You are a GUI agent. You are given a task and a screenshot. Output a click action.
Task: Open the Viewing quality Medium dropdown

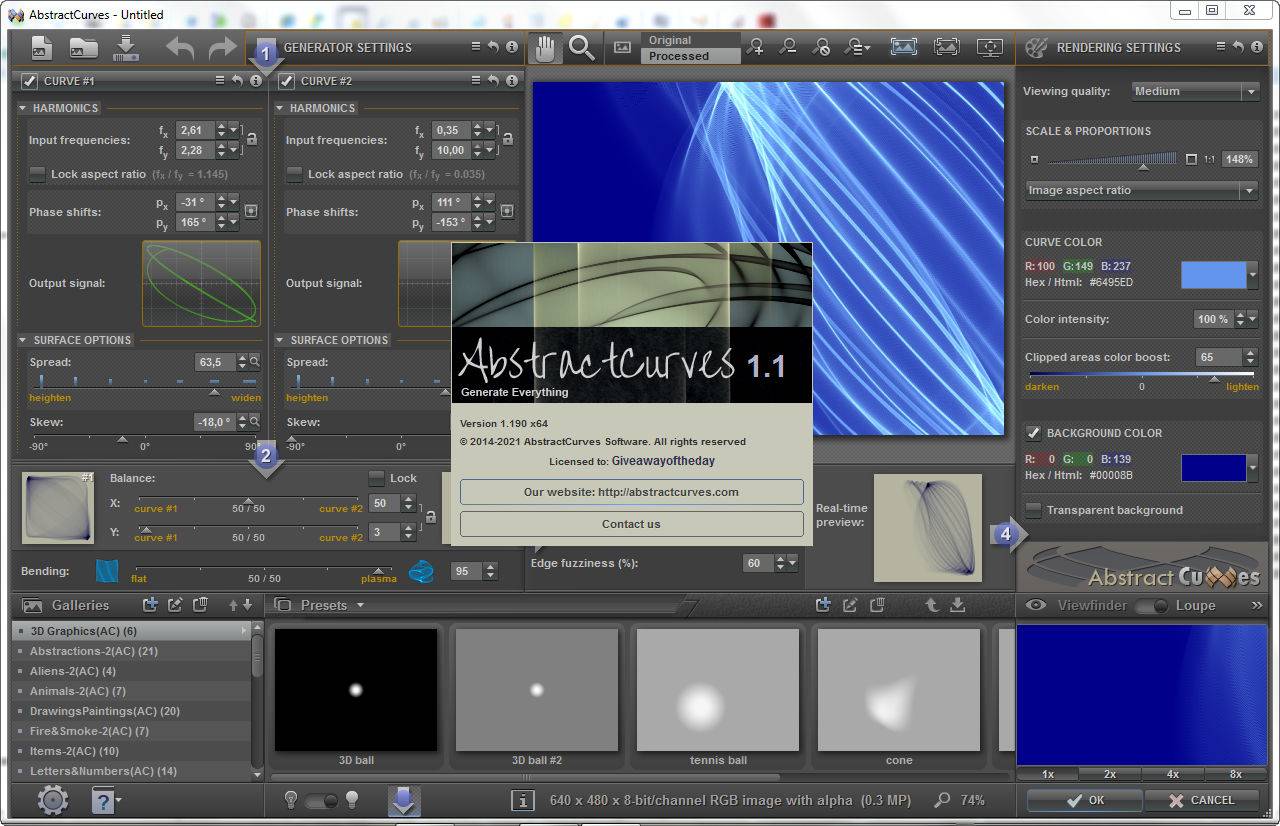(1195, 91)
